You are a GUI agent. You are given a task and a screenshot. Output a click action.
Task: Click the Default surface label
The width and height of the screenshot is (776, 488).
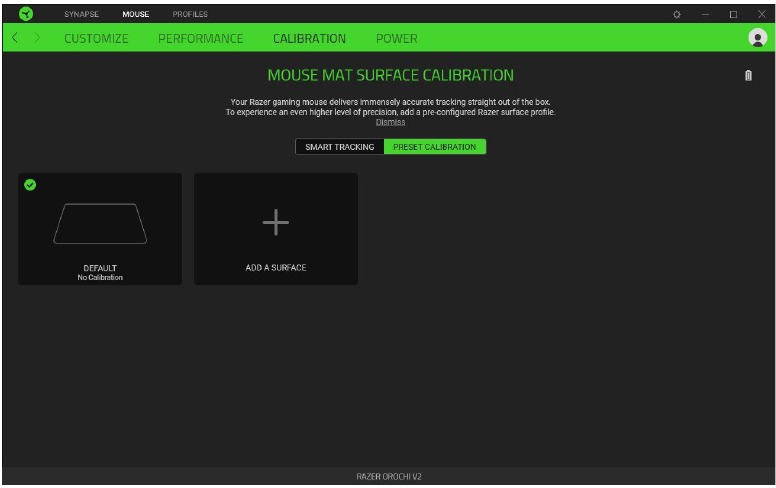click(x=100, y=268)
